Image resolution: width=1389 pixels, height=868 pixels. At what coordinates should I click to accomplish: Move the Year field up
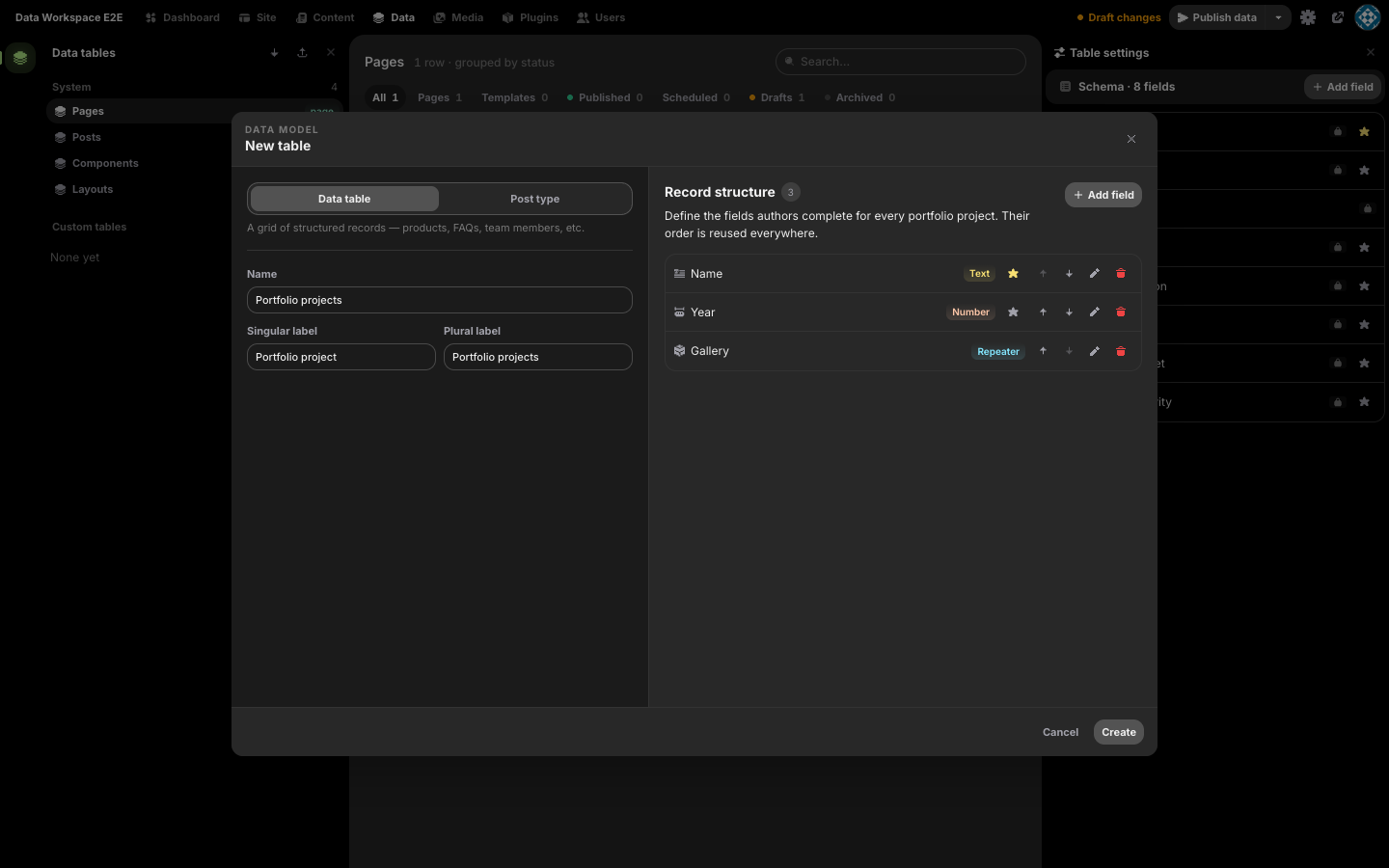[1043, 312]
